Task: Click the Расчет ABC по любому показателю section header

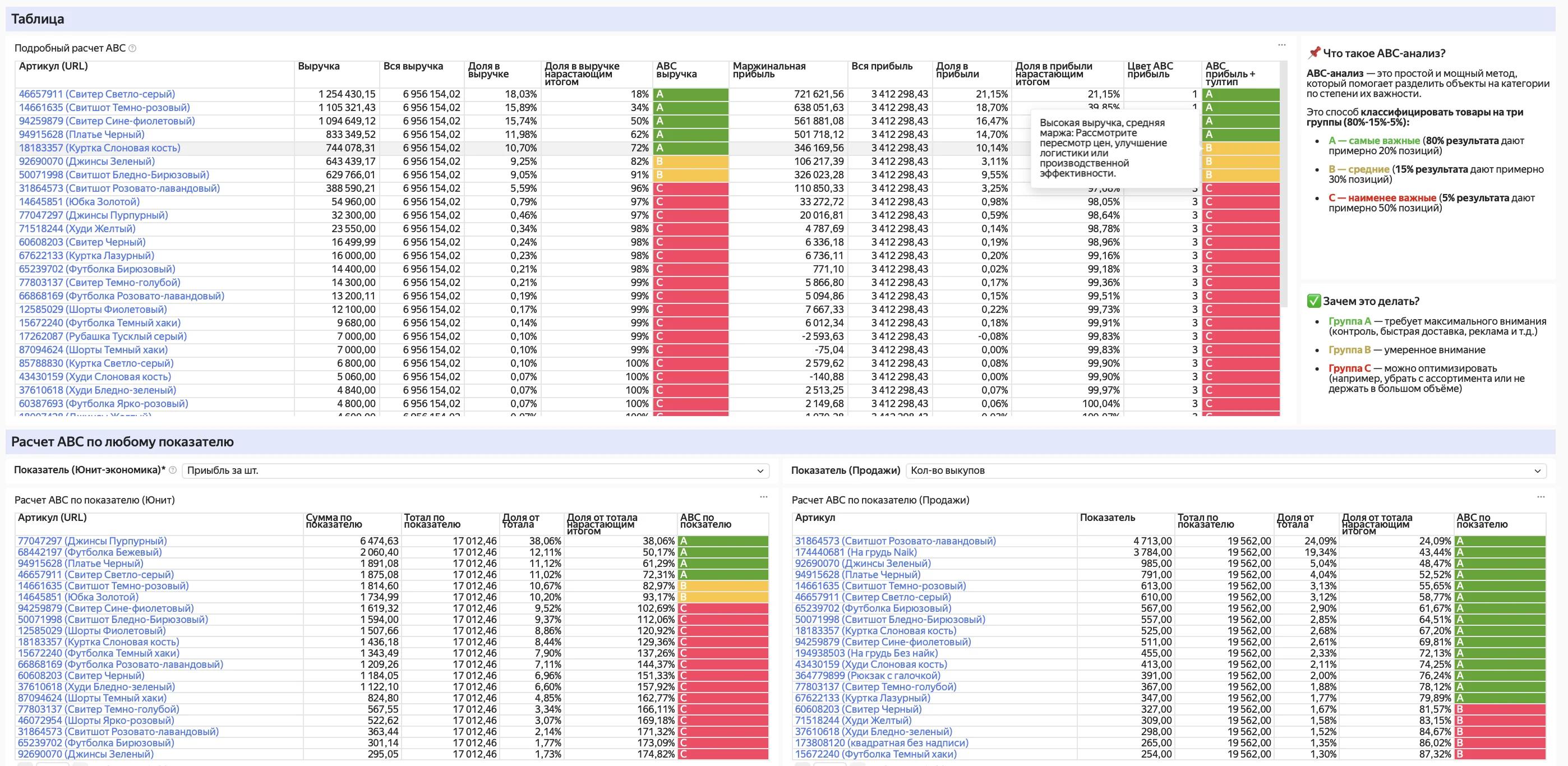Action: coord(122,442)
